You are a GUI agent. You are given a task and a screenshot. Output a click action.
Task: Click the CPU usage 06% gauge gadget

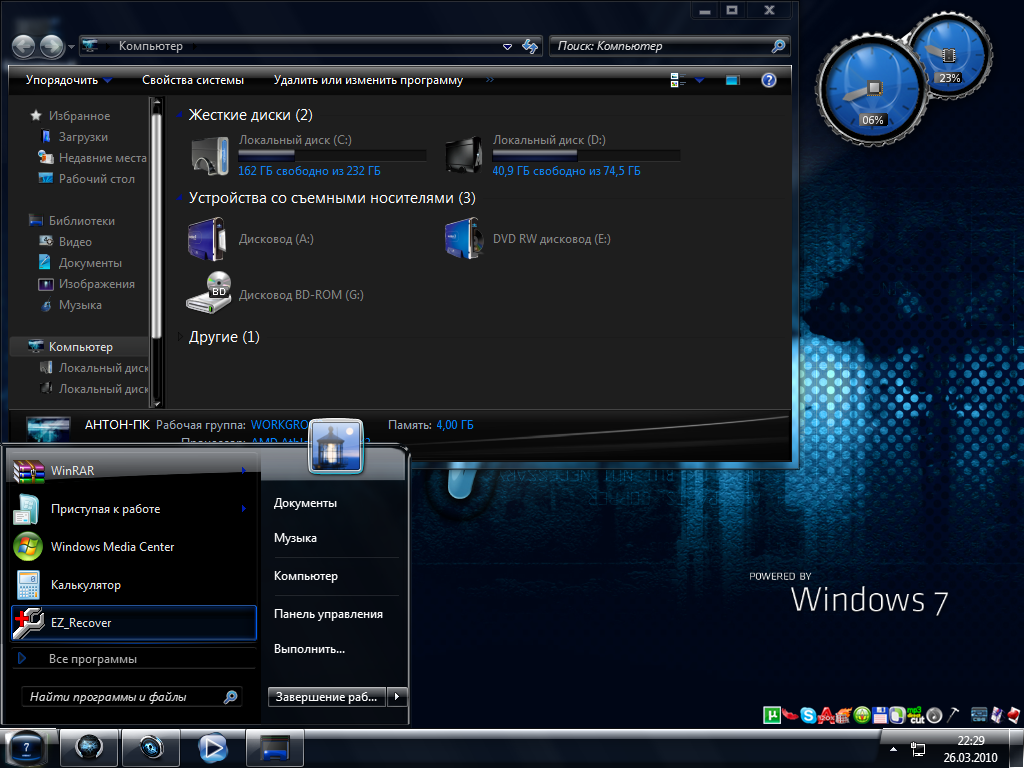point(872,90)
